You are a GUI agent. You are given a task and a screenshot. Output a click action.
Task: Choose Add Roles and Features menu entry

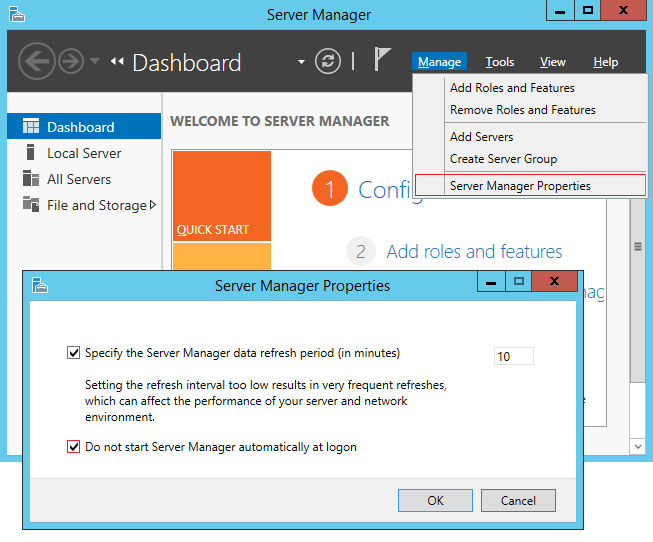512,88
